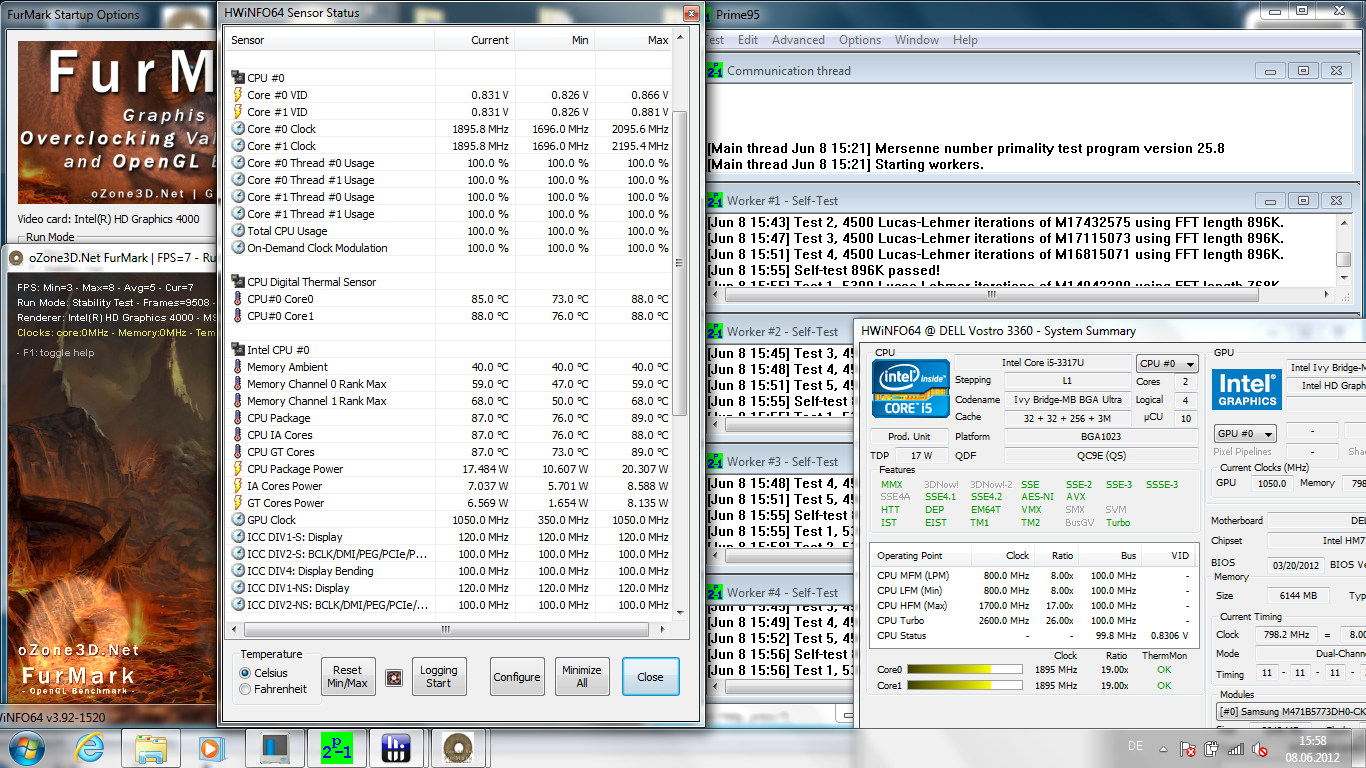Open Windows Media Player taskbar icon
The image size is (1366, 768).
pyautogui.click(x=211, y=748)
